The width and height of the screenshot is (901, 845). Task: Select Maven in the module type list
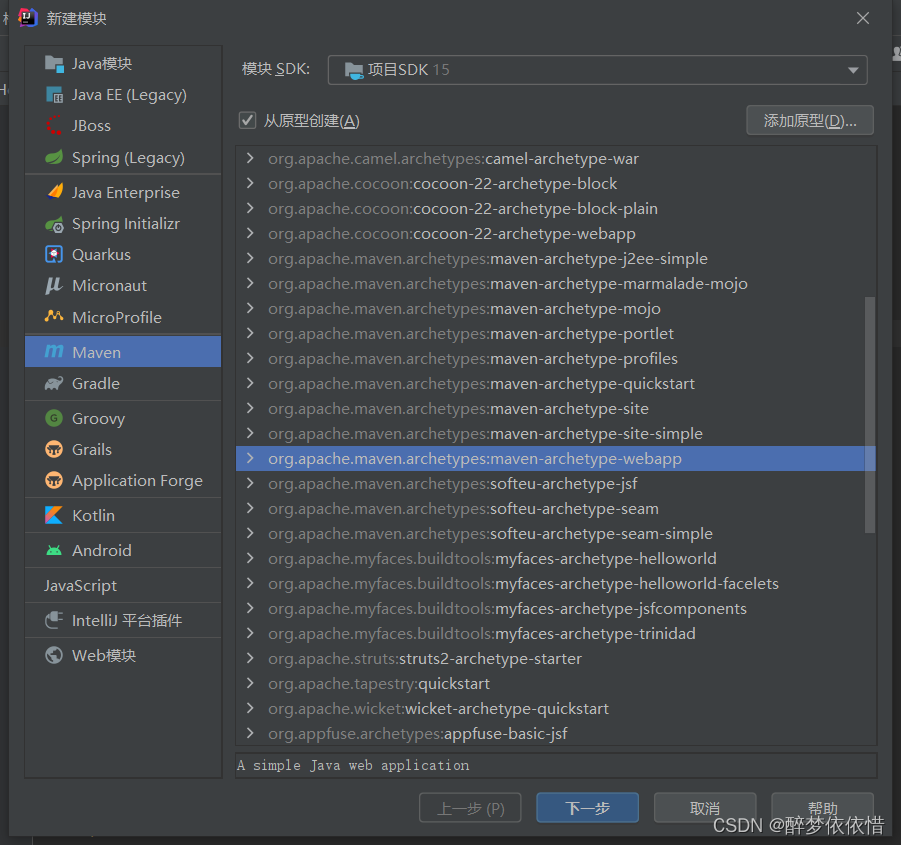coord(123,352)
